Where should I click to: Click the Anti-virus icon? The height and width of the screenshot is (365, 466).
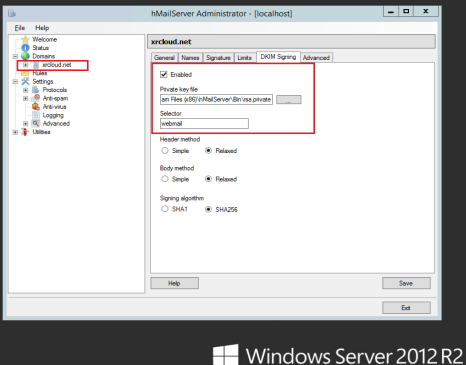pos(36,107)
